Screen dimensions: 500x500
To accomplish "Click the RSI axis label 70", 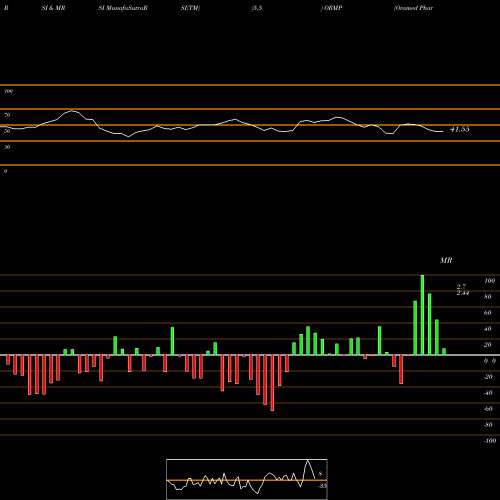I will coord(7,115).
